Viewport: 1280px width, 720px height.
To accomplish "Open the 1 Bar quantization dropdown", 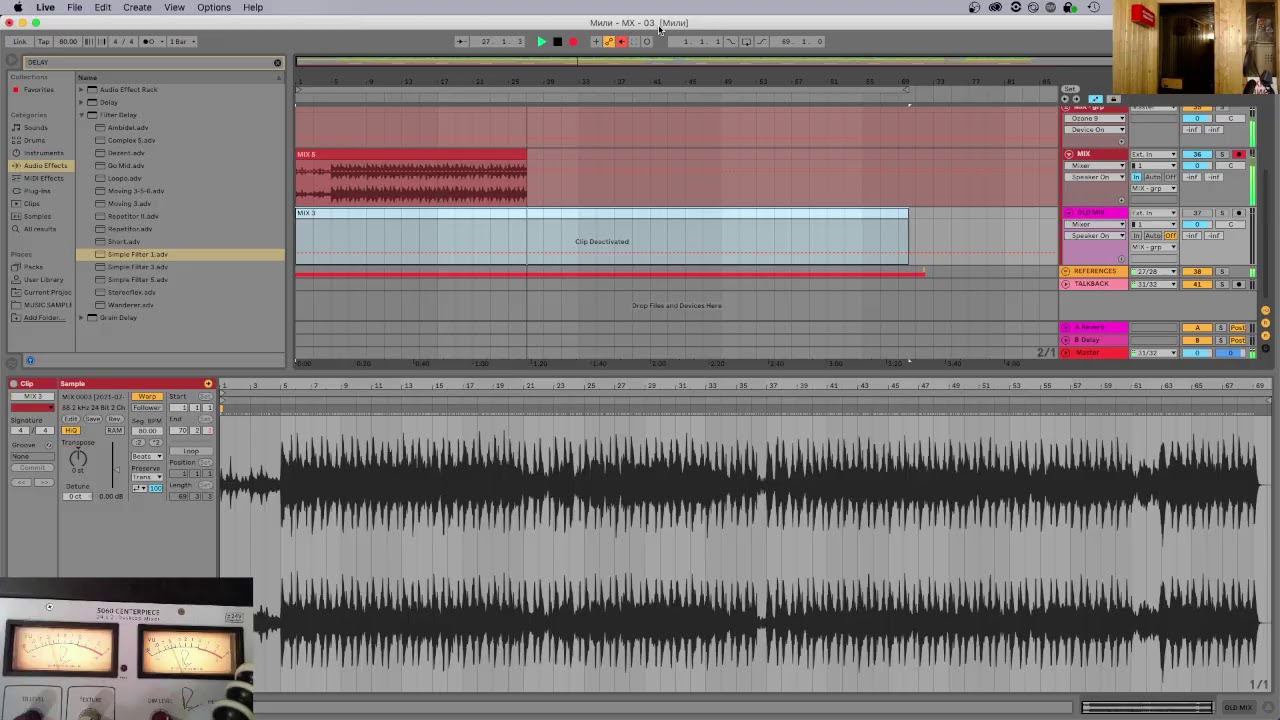I will [181, 41].
